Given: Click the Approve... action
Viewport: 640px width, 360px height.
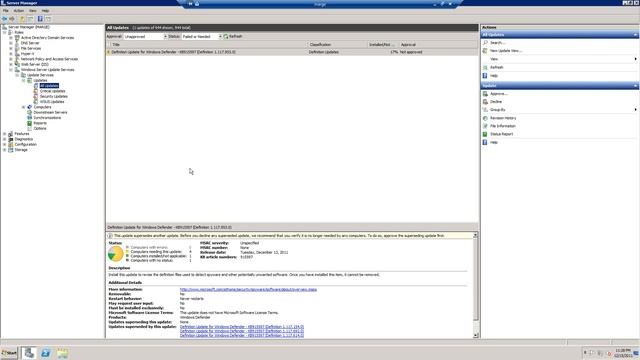Looking at the screenshot, I should pyautogui.click(x=498, y=94).
